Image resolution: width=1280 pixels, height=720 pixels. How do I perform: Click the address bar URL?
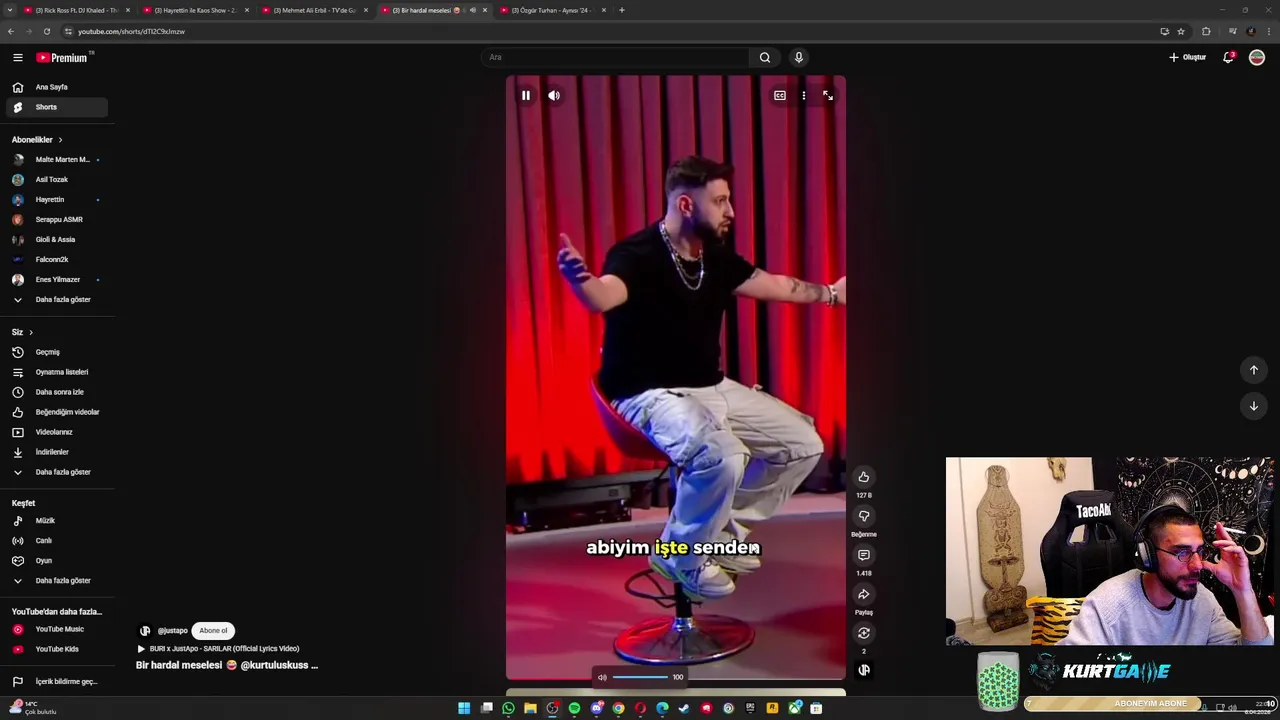click(131, 31)
